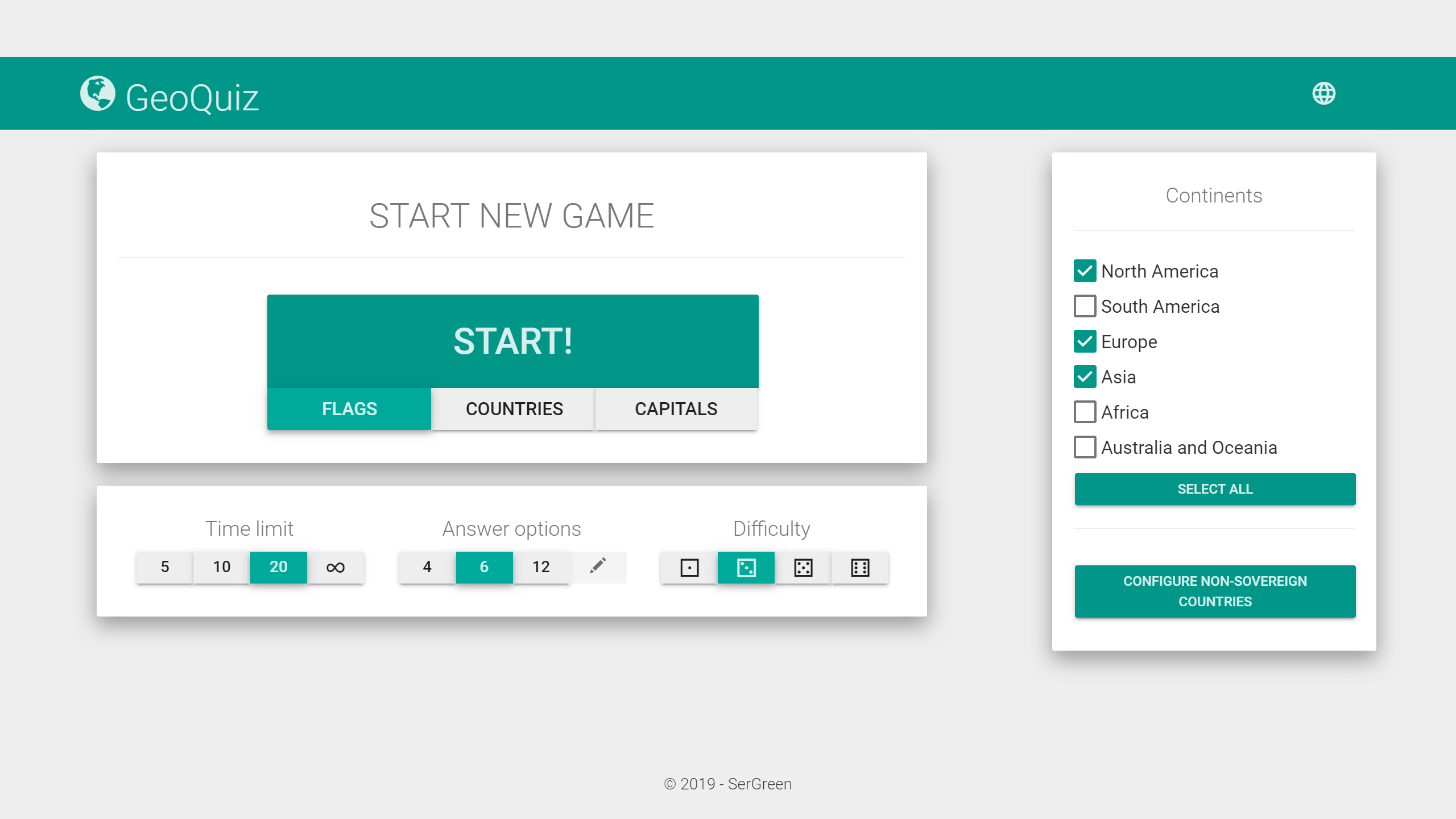The image size is (1456, 819).
Task: Set time limit to 20
Action: (x=279, y=567)
